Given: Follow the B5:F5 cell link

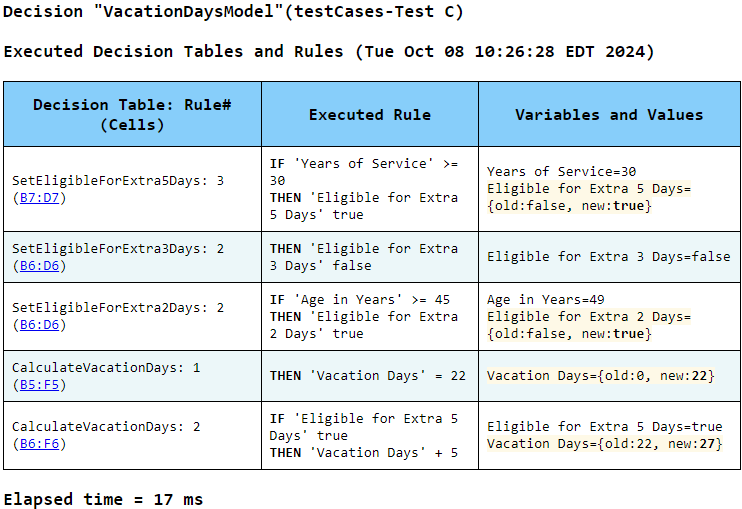Looking at the screenshot, I should click(39, 384).
